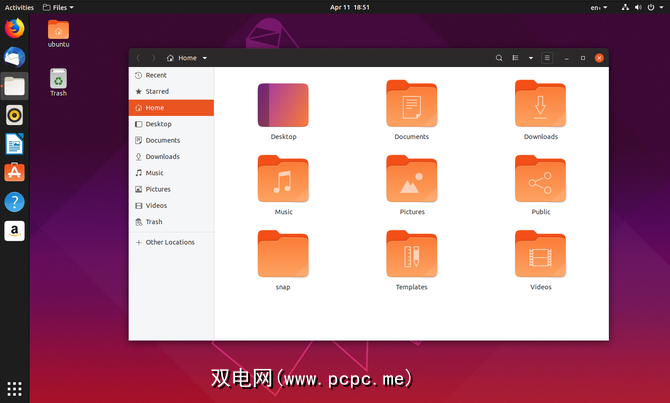Launch Firefox from the dock
This screenshot has width=670, height=403.
[x=14, y=29]
